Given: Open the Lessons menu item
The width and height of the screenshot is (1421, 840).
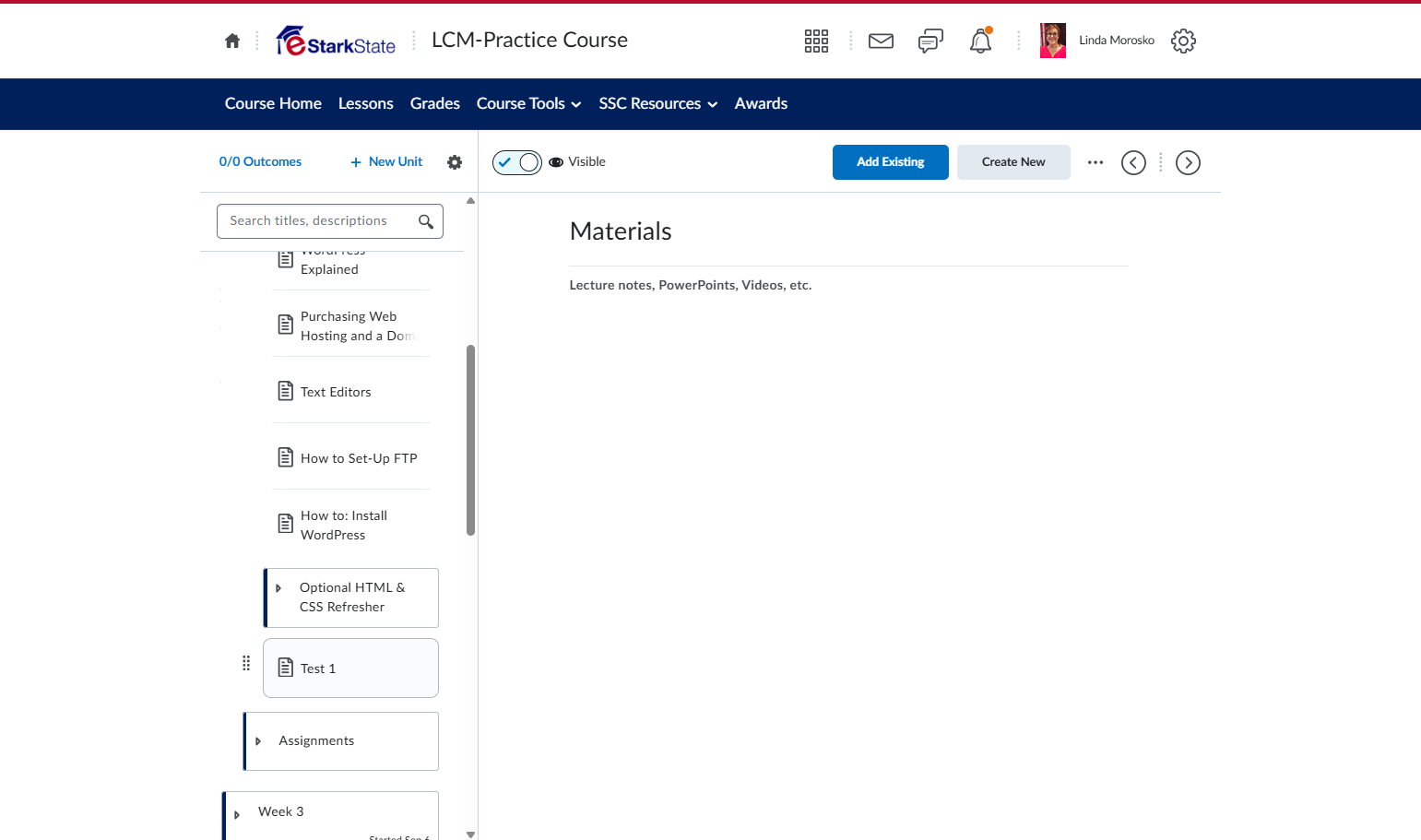Looking at the screenshot, I should (x=366, y=104).
